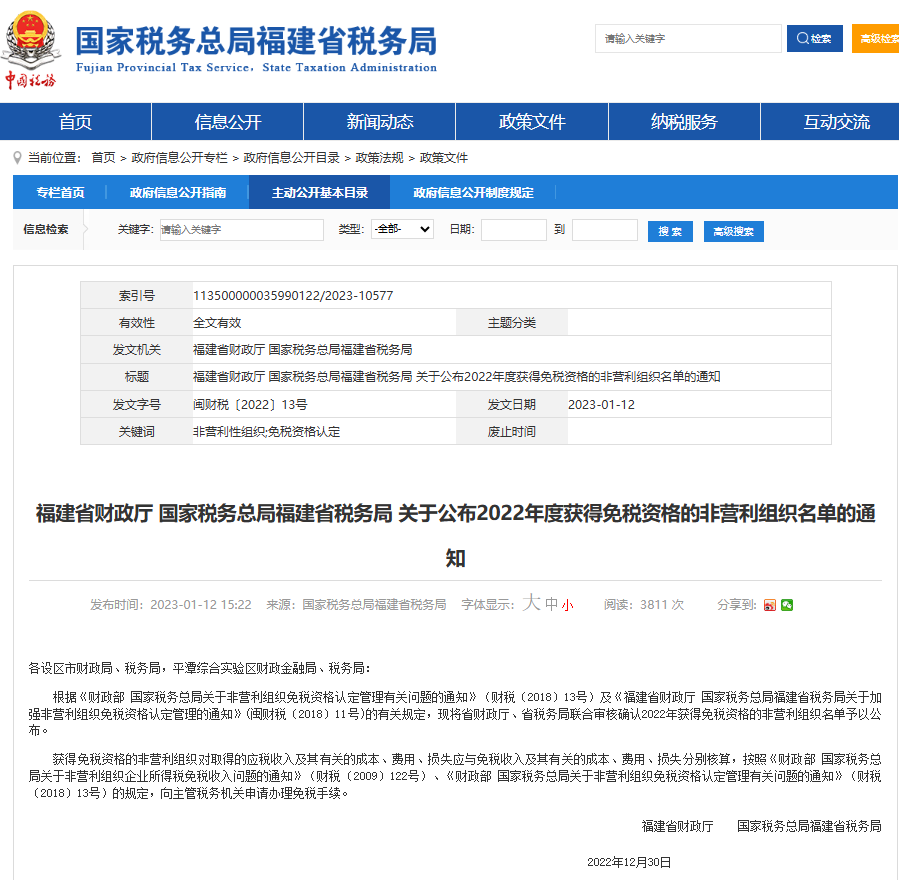Click 搜索 button in the info search bar
The image size is (899, 880).
click(x=670, y=231)
